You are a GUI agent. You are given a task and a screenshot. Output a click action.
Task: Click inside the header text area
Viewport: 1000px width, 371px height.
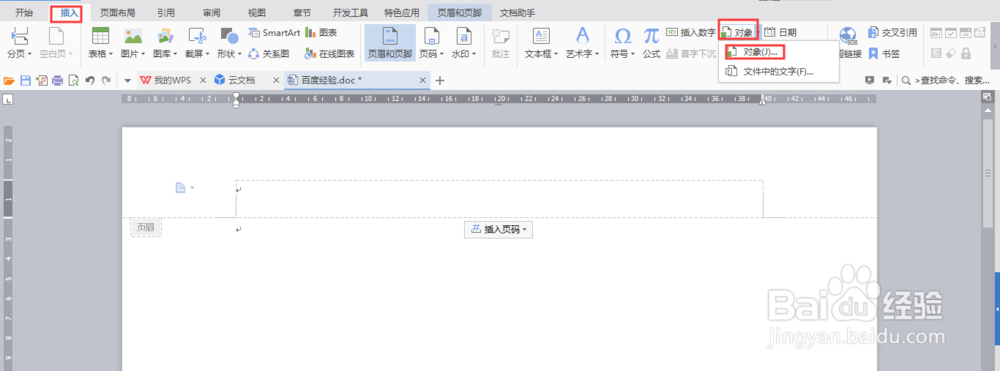coord(499,199)
